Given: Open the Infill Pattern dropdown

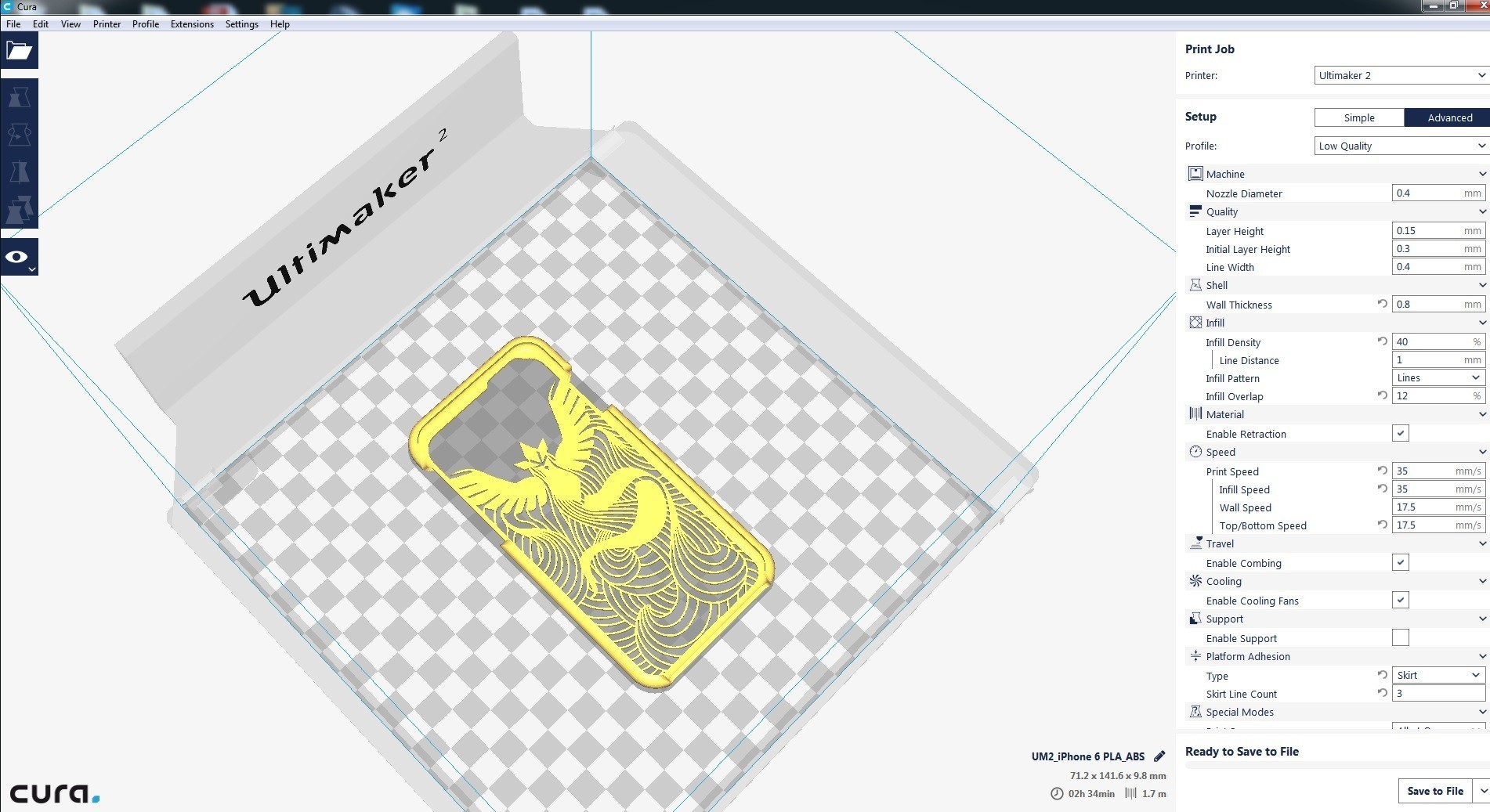Looking at the screenshot, I should coord(1438,377).
